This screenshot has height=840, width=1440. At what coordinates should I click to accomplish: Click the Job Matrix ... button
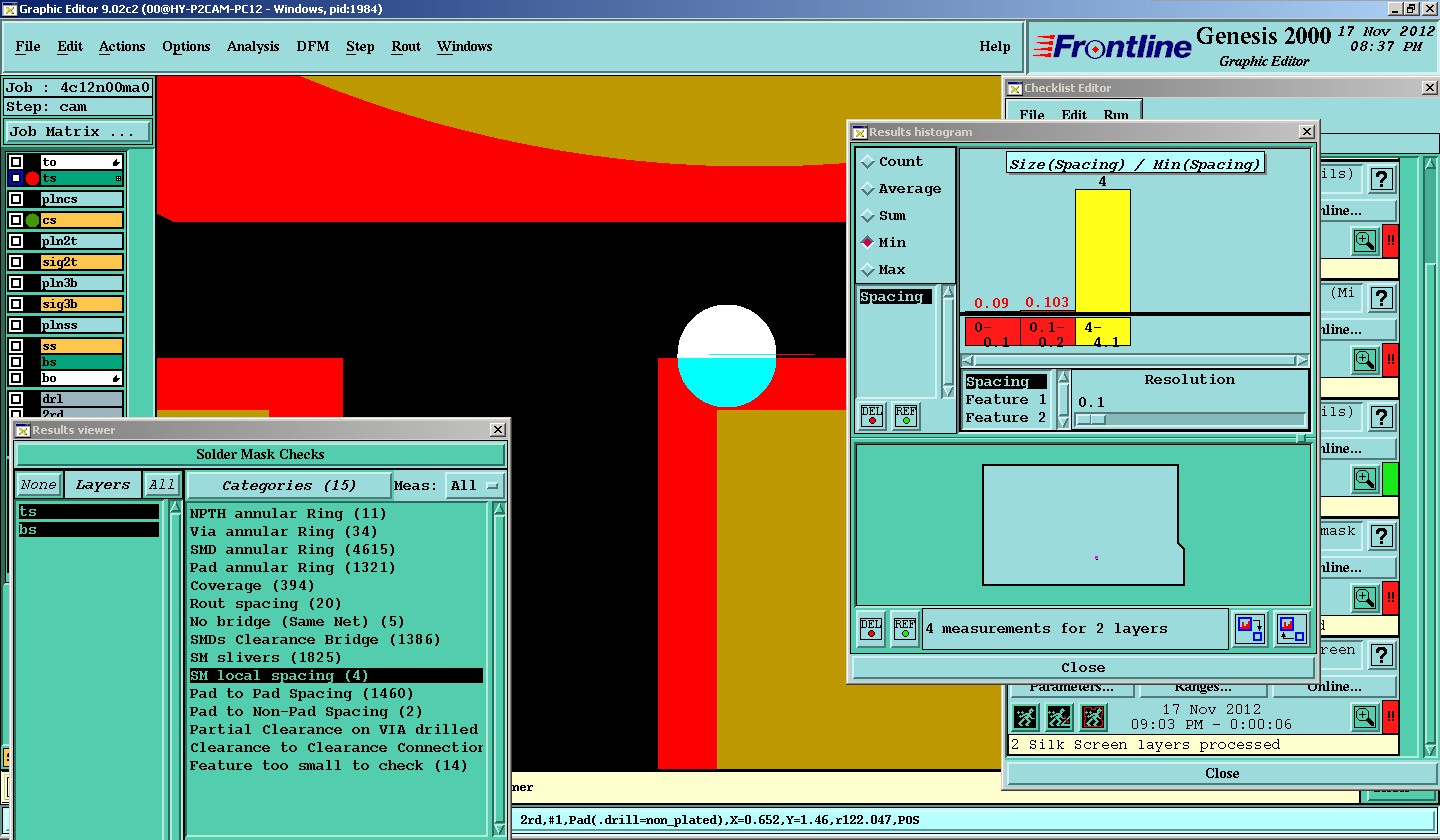point(78,132)
